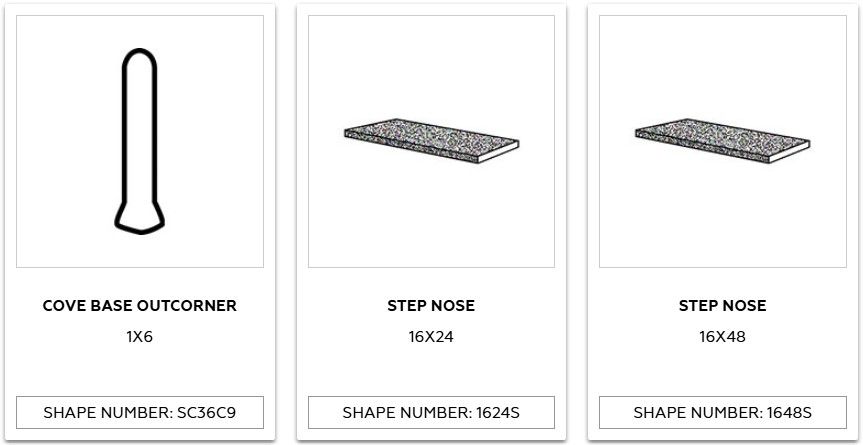Click the Cove Base Outcorner title

pos(140,306)
